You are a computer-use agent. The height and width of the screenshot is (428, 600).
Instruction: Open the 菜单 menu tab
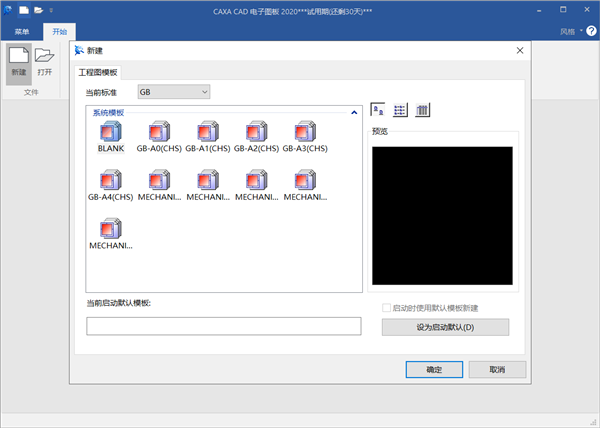pos(22,32)
